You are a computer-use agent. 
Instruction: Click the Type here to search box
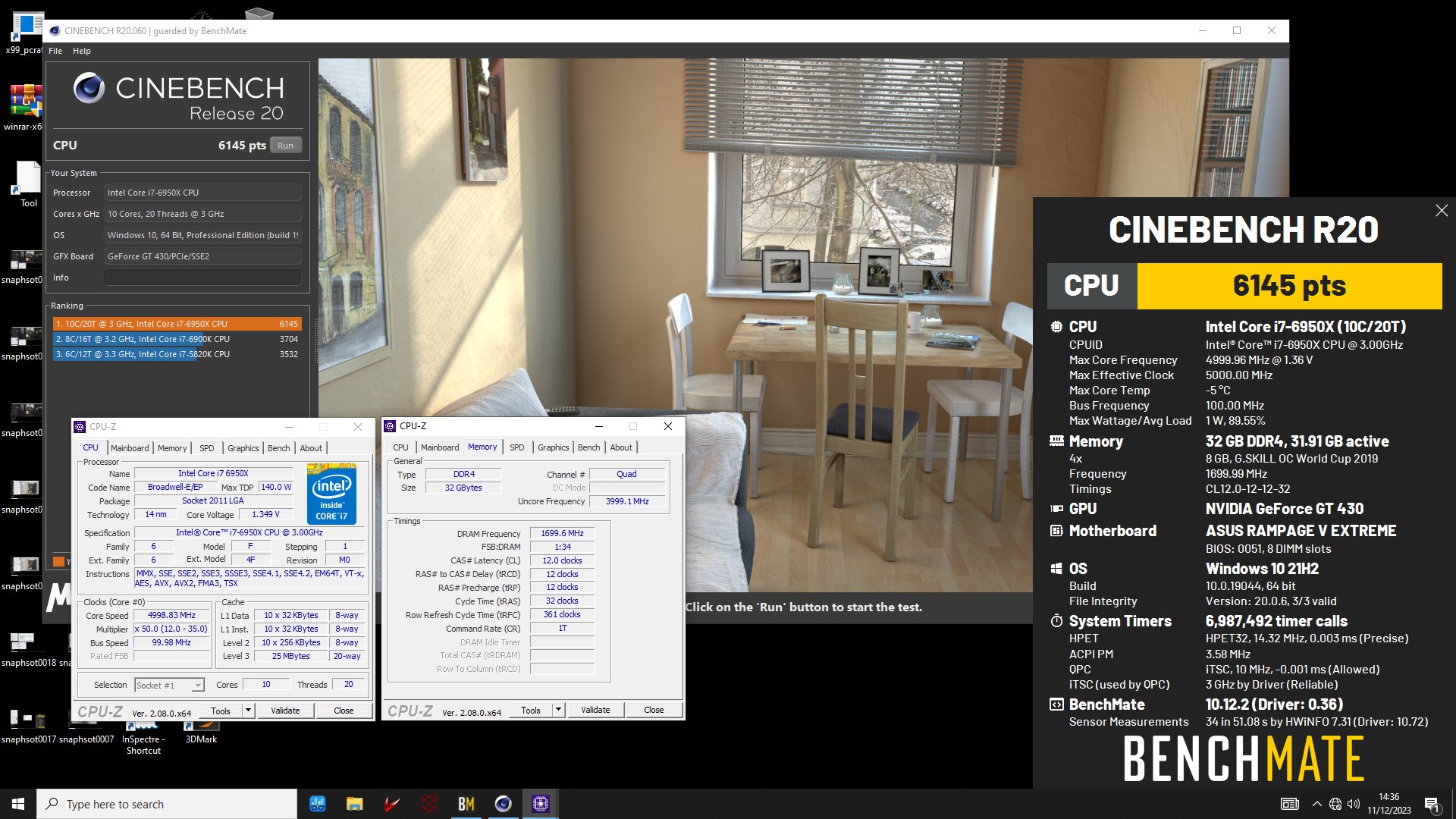tap(167, 804)
